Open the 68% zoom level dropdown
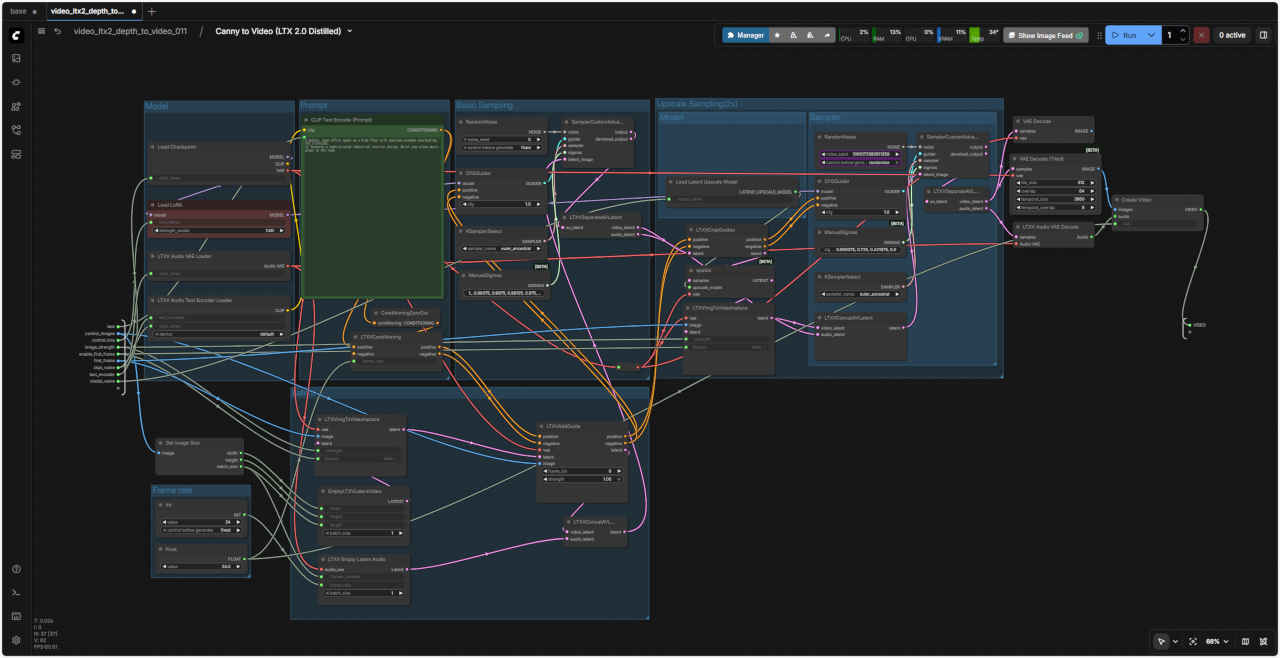Screen dimensions: 1280x658 1215,641
